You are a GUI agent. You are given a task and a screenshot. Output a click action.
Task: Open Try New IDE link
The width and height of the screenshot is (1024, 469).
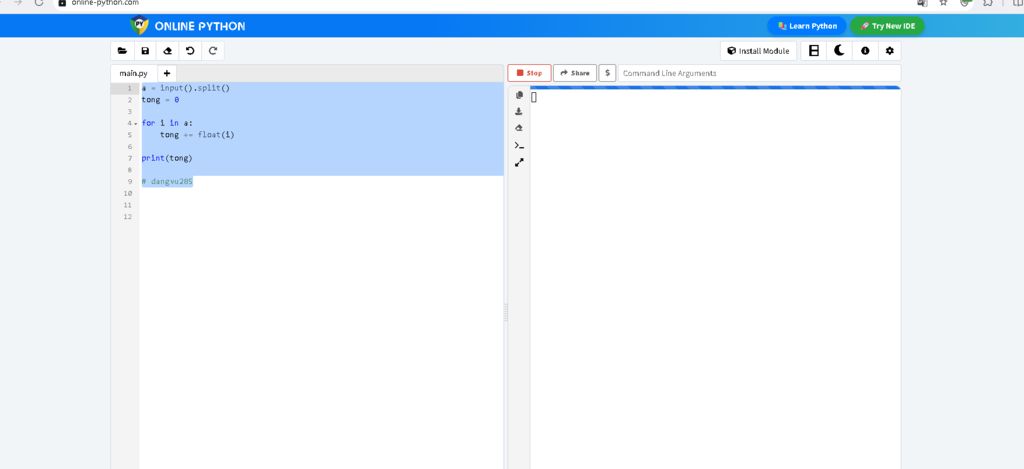click(x=888, y=26)
